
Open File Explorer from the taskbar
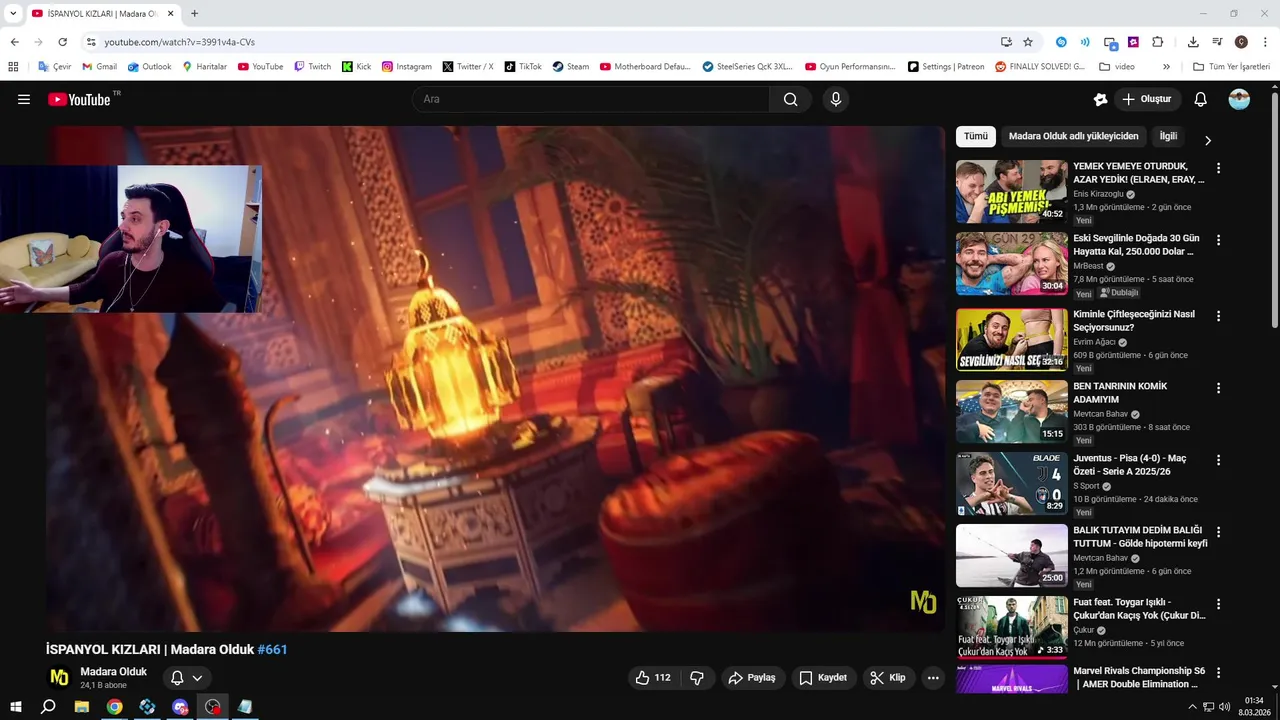click(82, 707)
